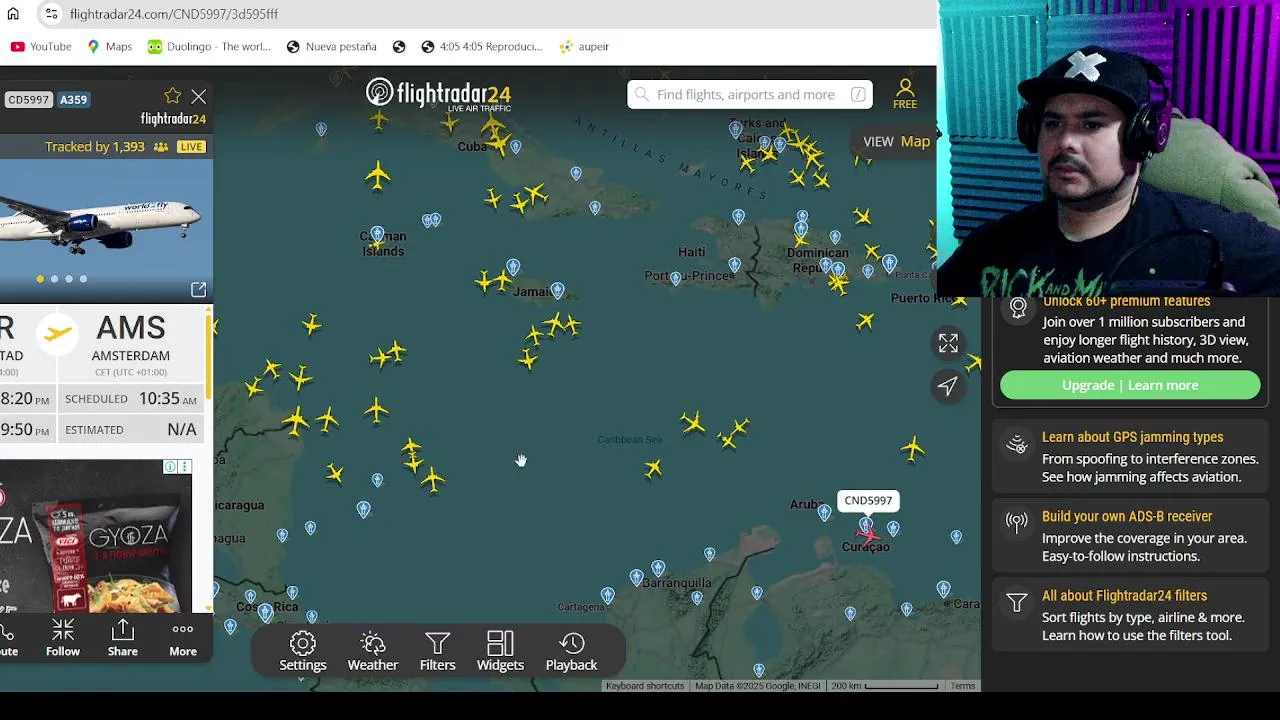Click the Upgrade | Learn more button
This screenshot has width=1280, height=720.
(1130, 385)
